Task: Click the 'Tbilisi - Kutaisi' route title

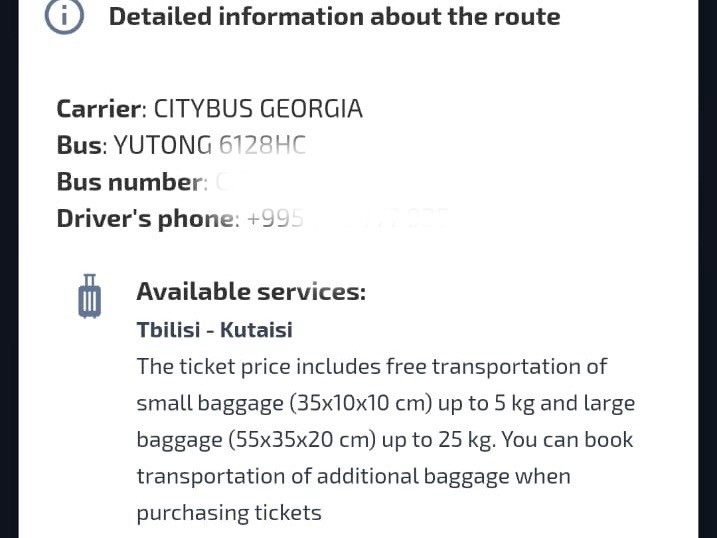Action: click(214, 329)
